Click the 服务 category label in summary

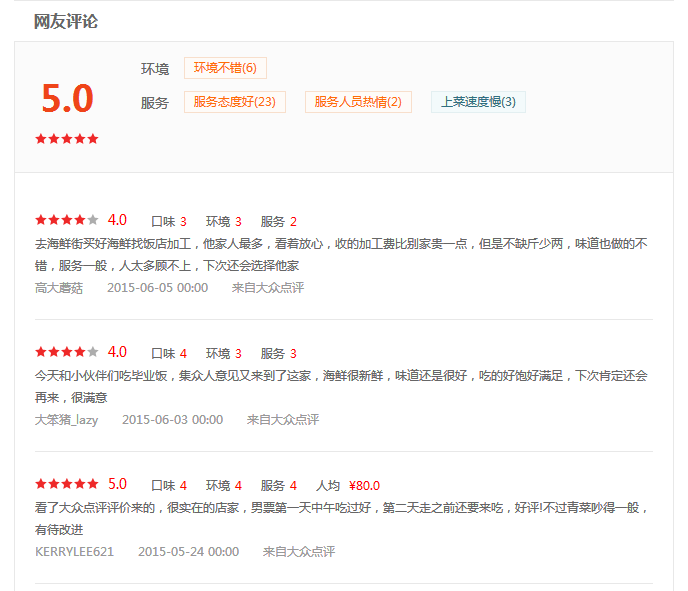[x=155, y=103]
